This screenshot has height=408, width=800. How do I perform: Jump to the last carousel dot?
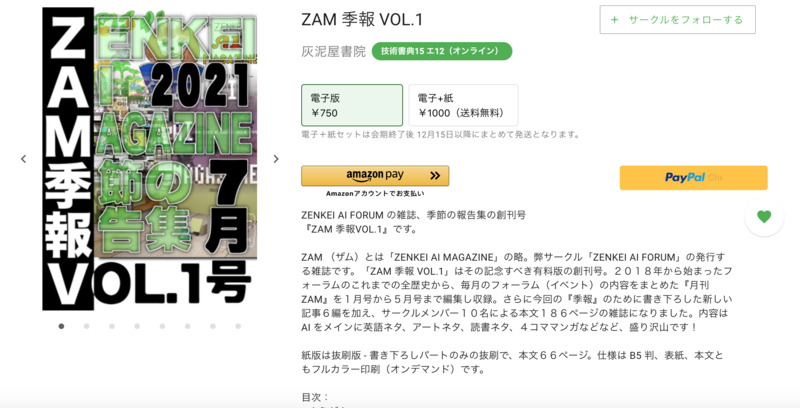(x=238, y=326)
